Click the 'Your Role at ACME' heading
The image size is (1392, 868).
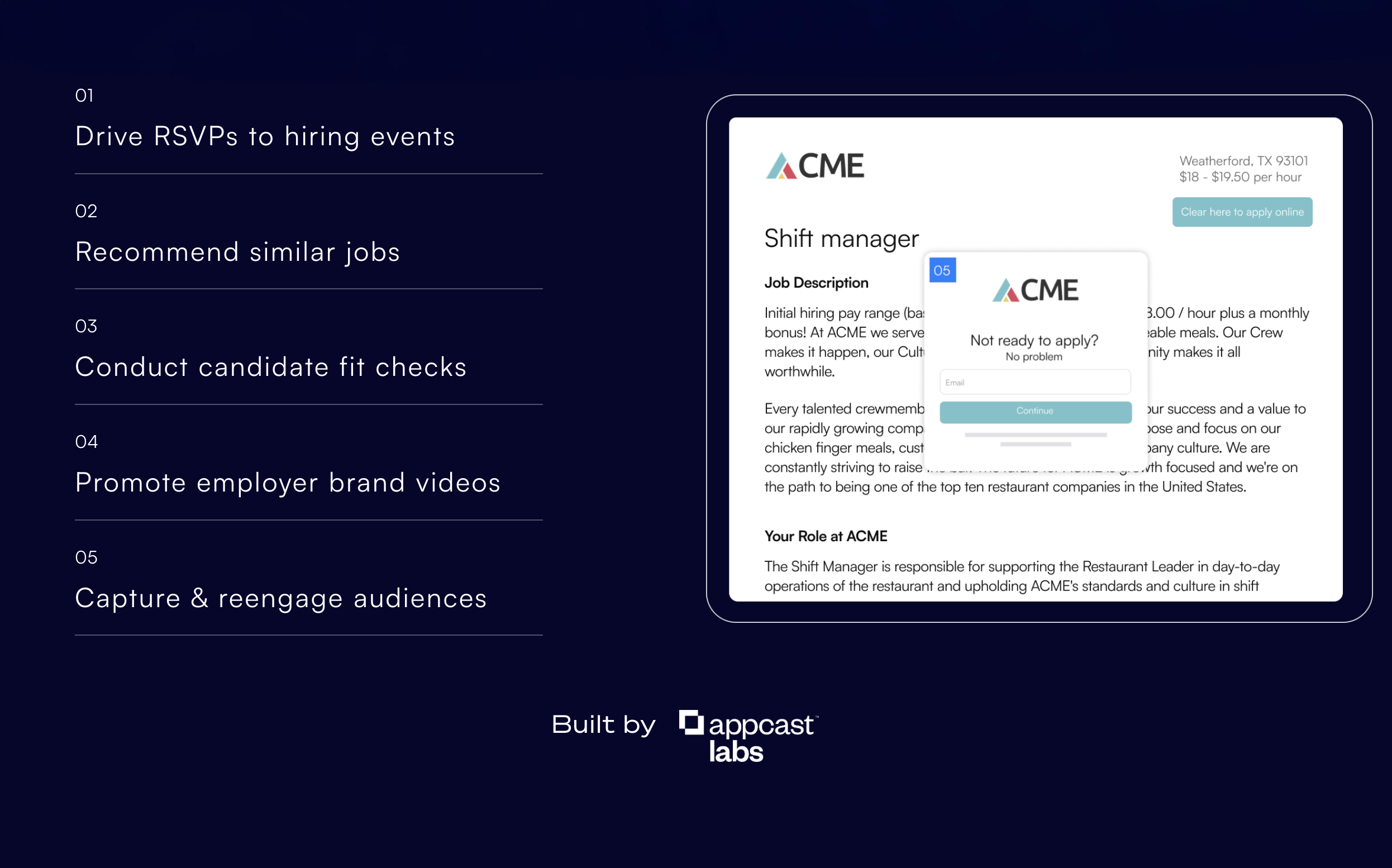(826, 536)
